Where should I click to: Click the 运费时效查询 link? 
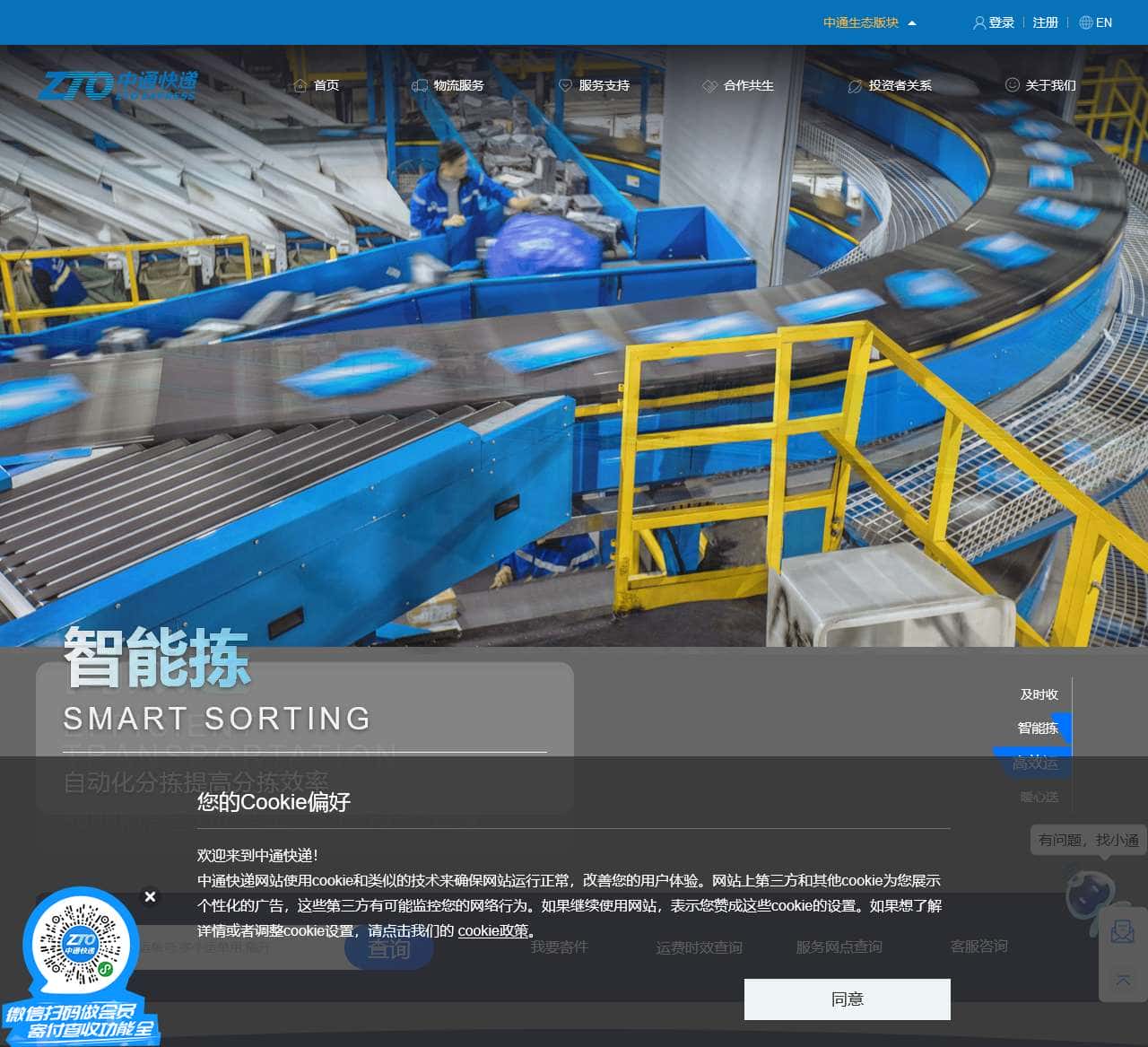click(699, 947)
